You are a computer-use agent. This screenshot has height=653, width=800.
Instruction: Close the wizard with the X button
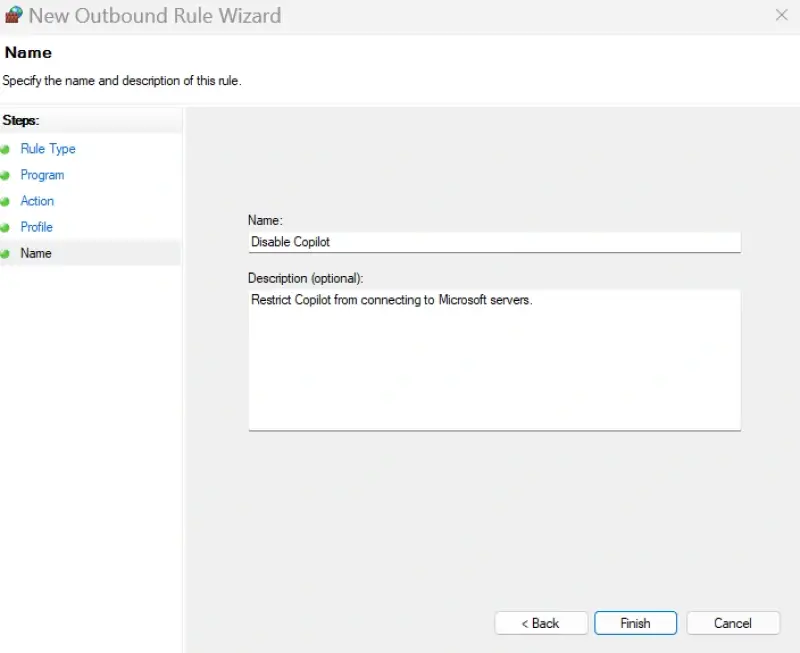click(x=783, y=15)
